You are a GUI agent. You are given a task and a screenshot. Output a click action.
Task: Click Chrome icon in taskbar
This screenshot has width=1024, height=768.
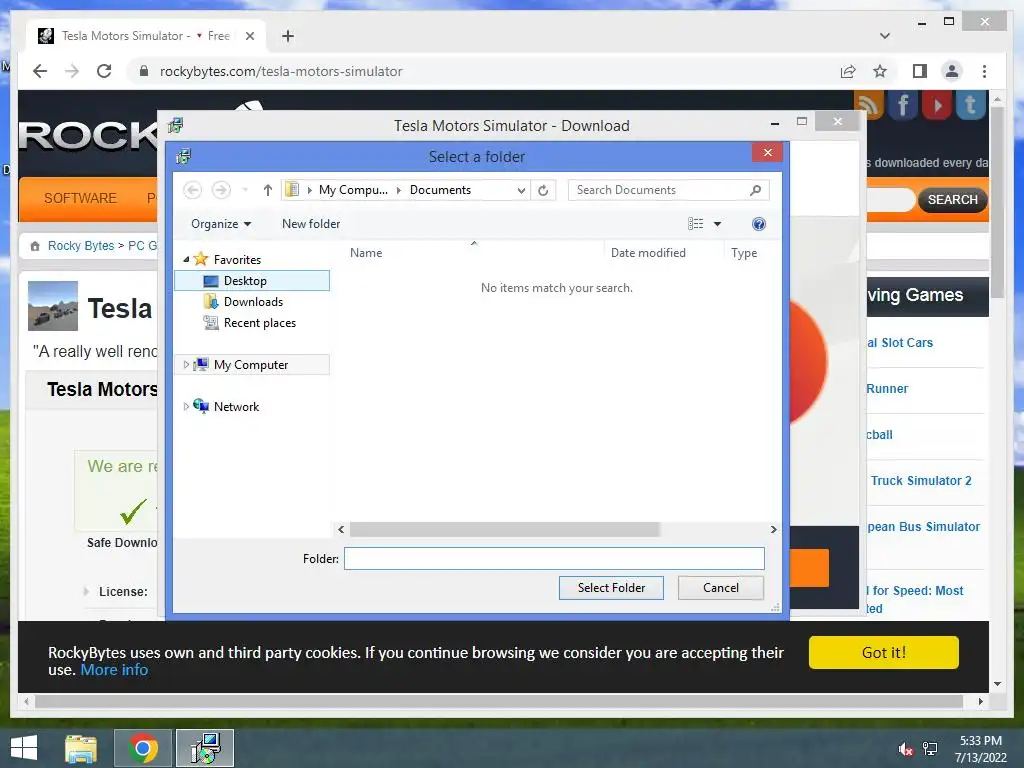(143, 748)
